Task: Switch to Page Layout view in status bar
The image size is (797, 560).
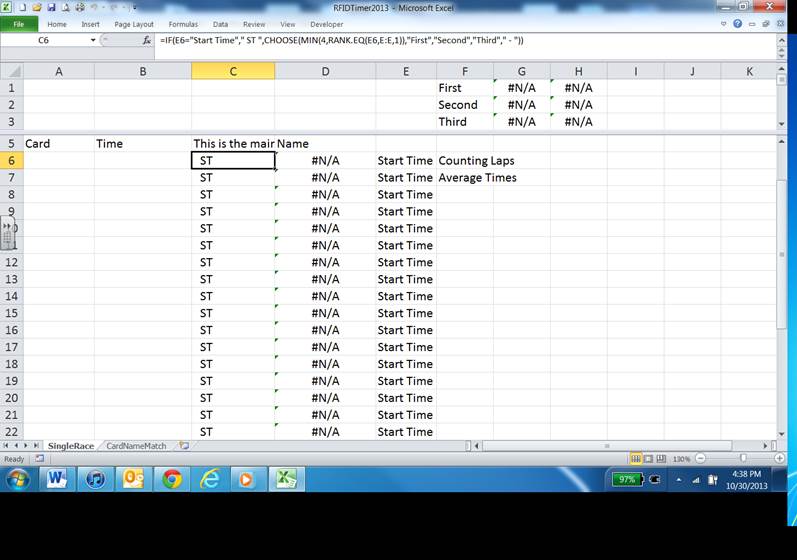Action: pyautogui.click(x=649, y=459)
